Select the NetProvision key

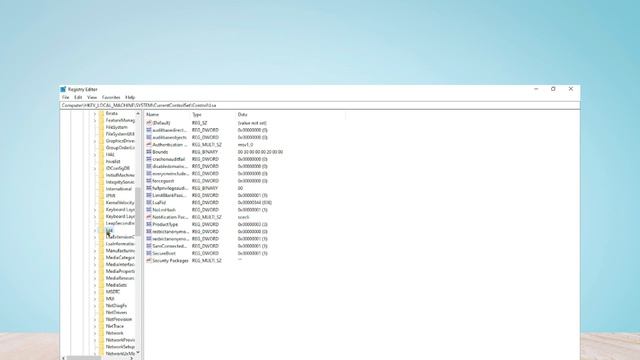119,319
